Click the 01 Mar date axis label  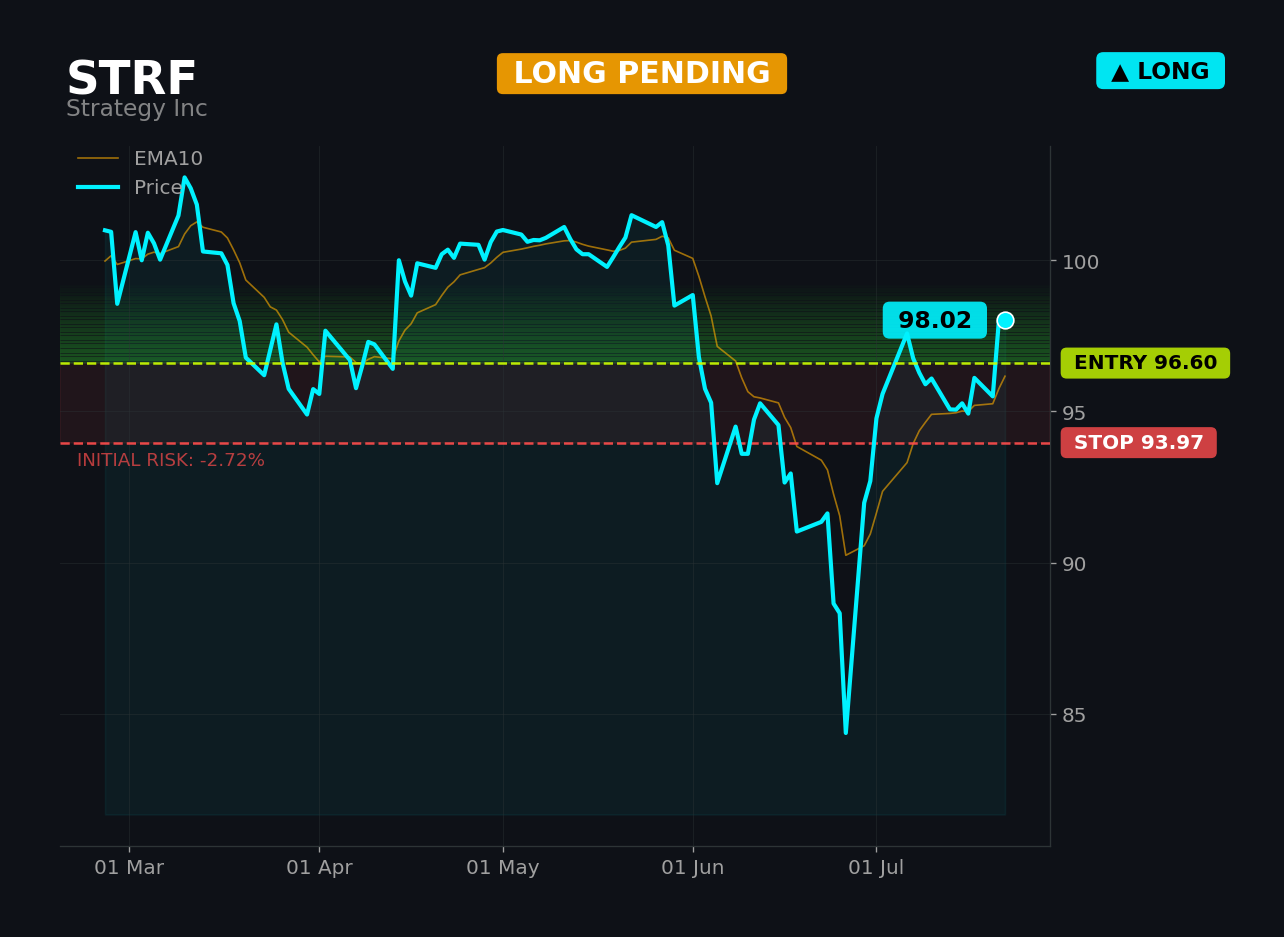(129, 868)
